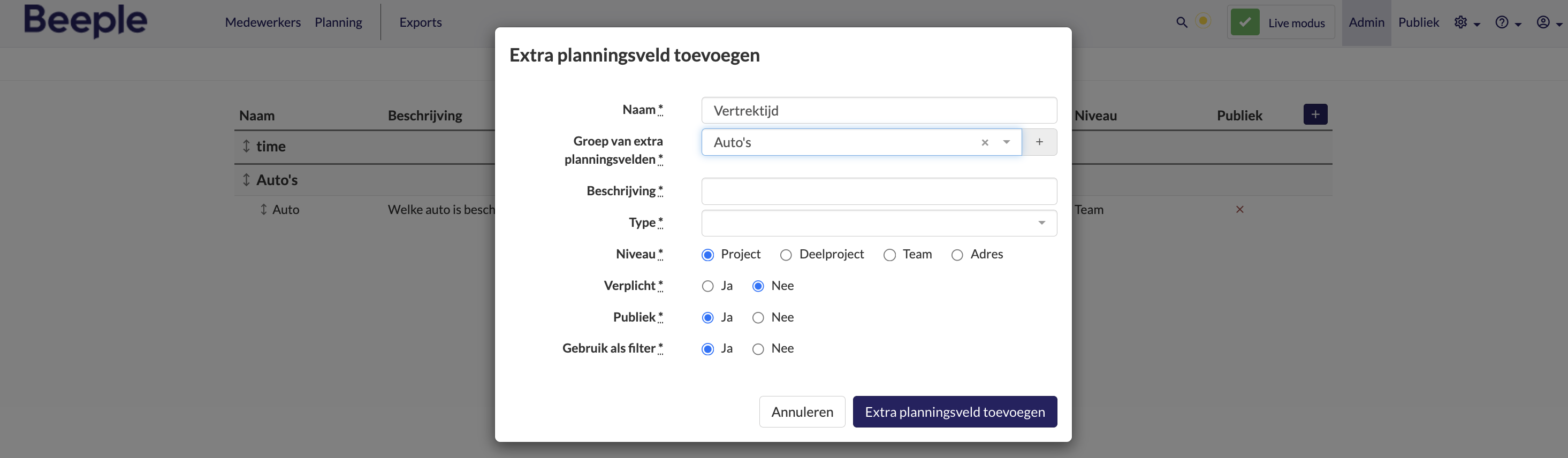Set Gebruik als filter to Ja

[x=707, y=349]
